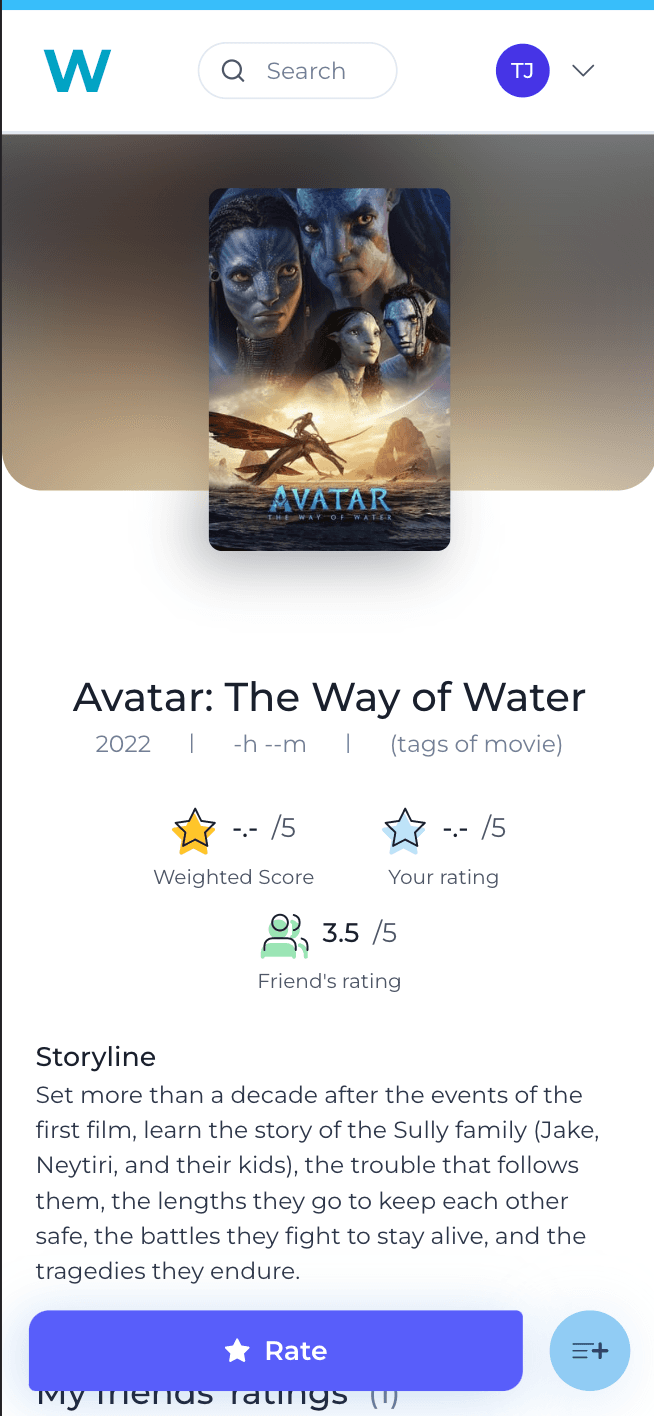The width and height of the screenshot is (654, 1416).
Task: Open the TJ profile avatar
Action: (522, 71)
